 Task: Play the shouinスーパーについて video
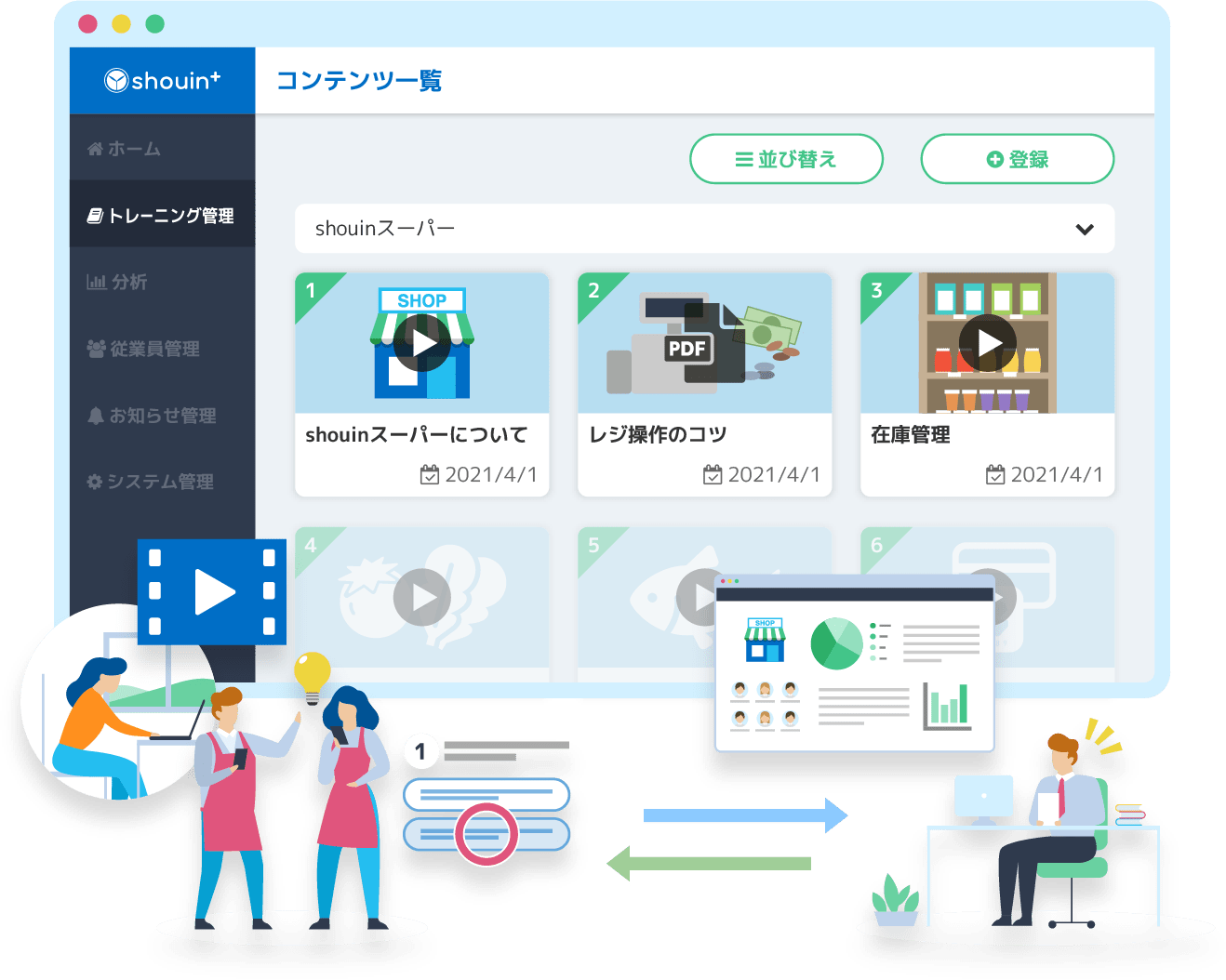tap(422, 343)
